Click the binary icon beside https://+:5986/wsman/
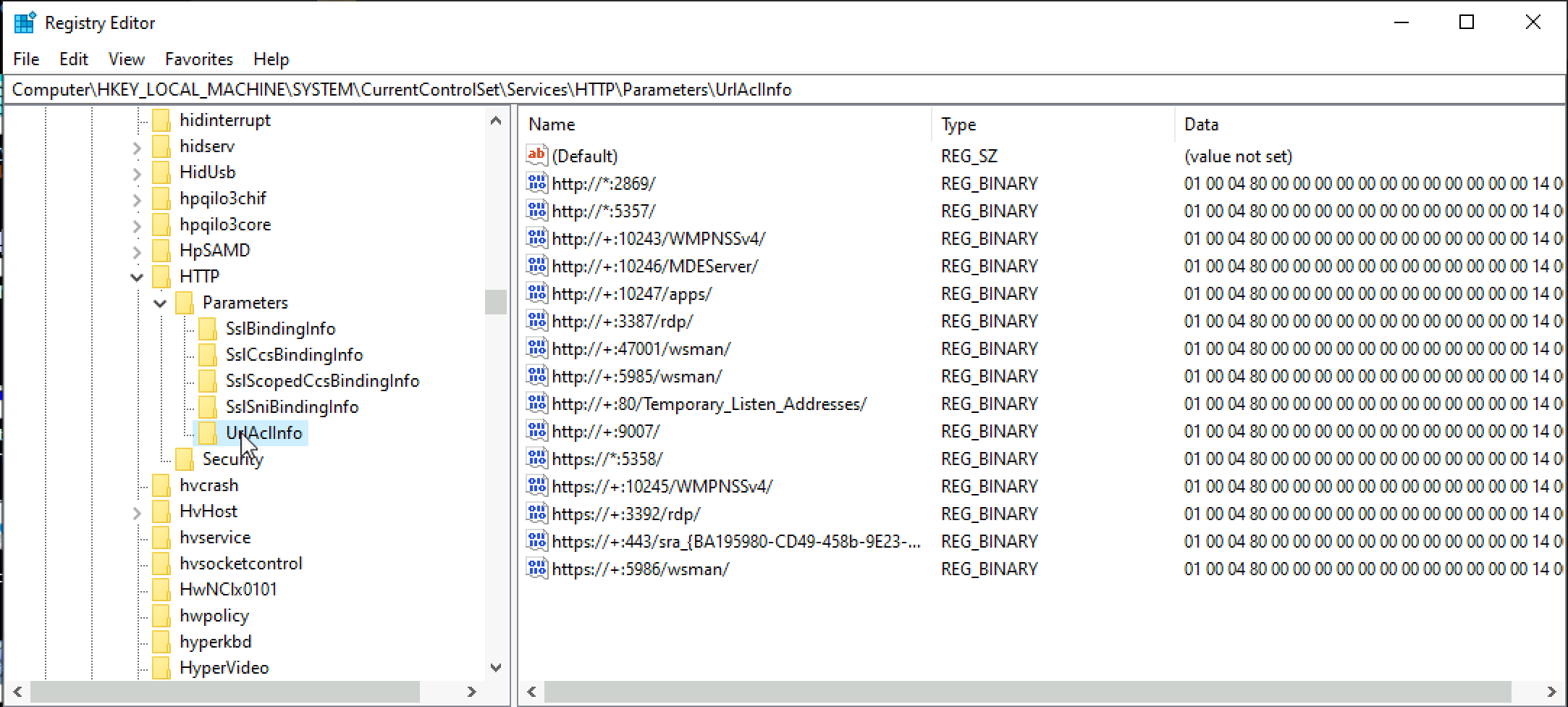This screenshot has height=707, width=1568. point(536,569)
